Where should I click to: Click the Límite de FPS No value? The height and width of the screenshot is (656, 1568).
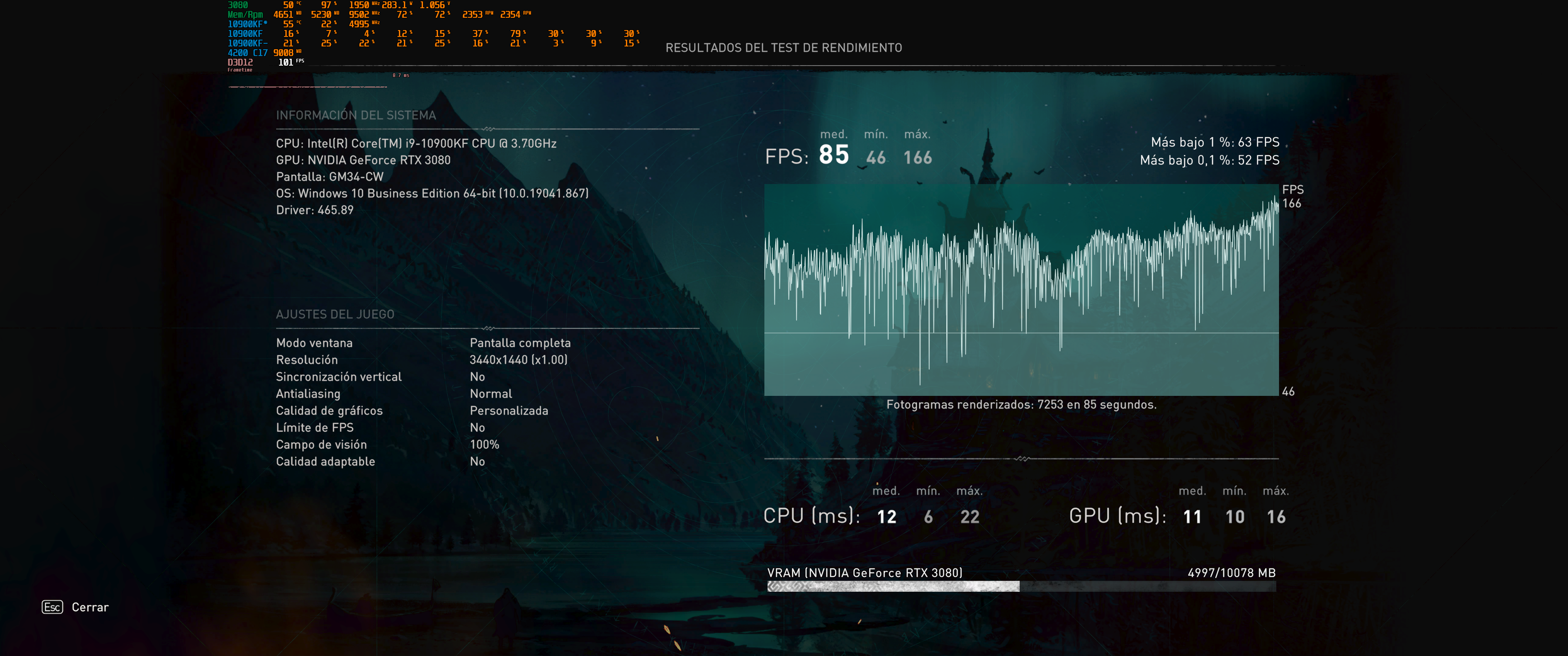click(477, 428)
